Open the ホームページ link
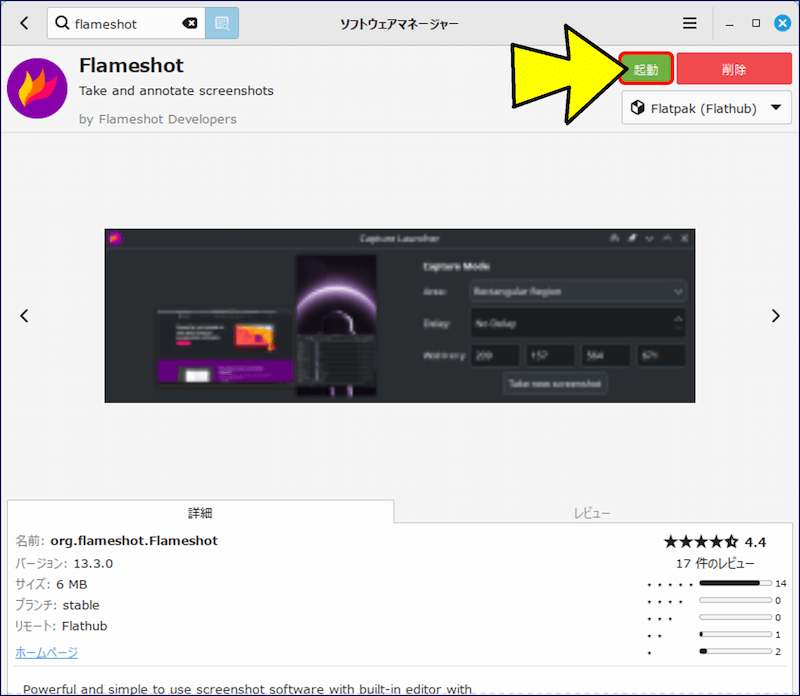 (46, 652)
